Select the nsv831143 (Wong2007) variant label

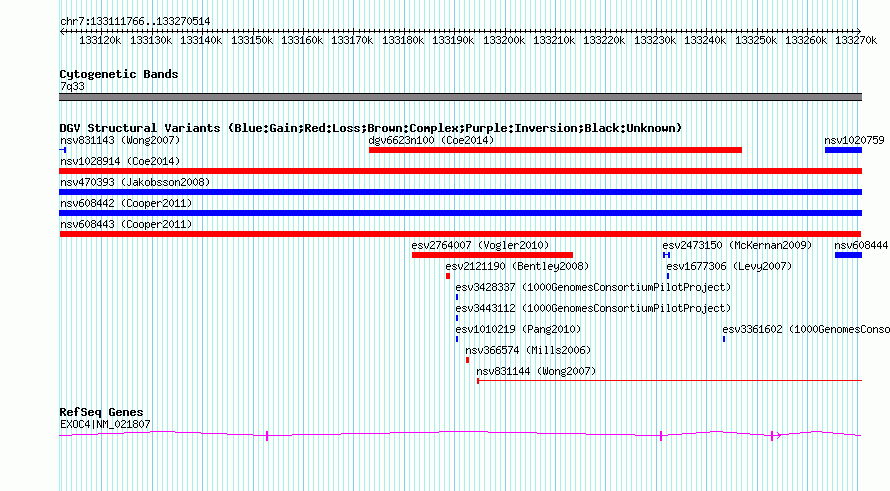120,140
